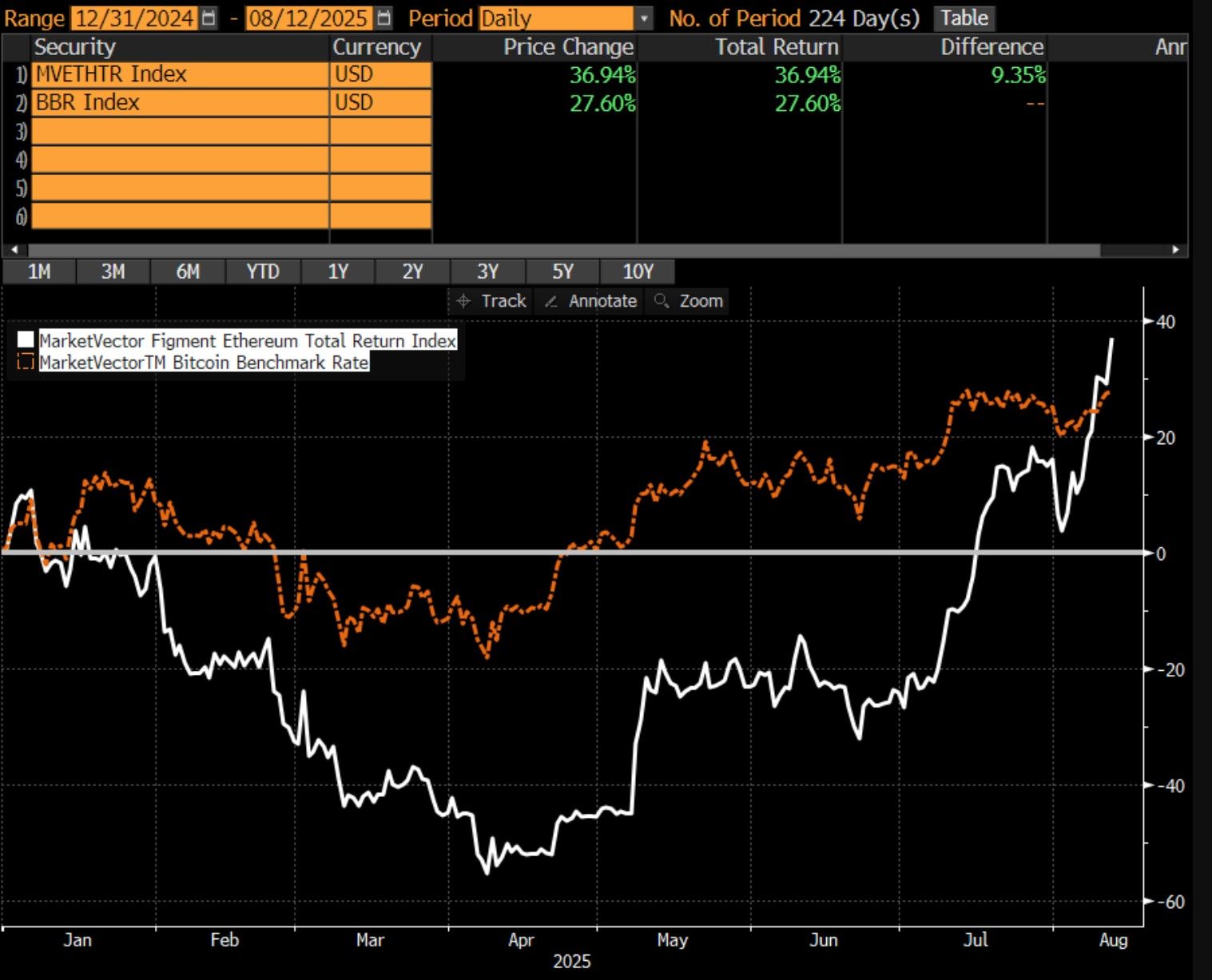Click the MVETHTR Index white legend swatch
Image resolution: width=1212 pixels, height=980 pixels.
25,340
